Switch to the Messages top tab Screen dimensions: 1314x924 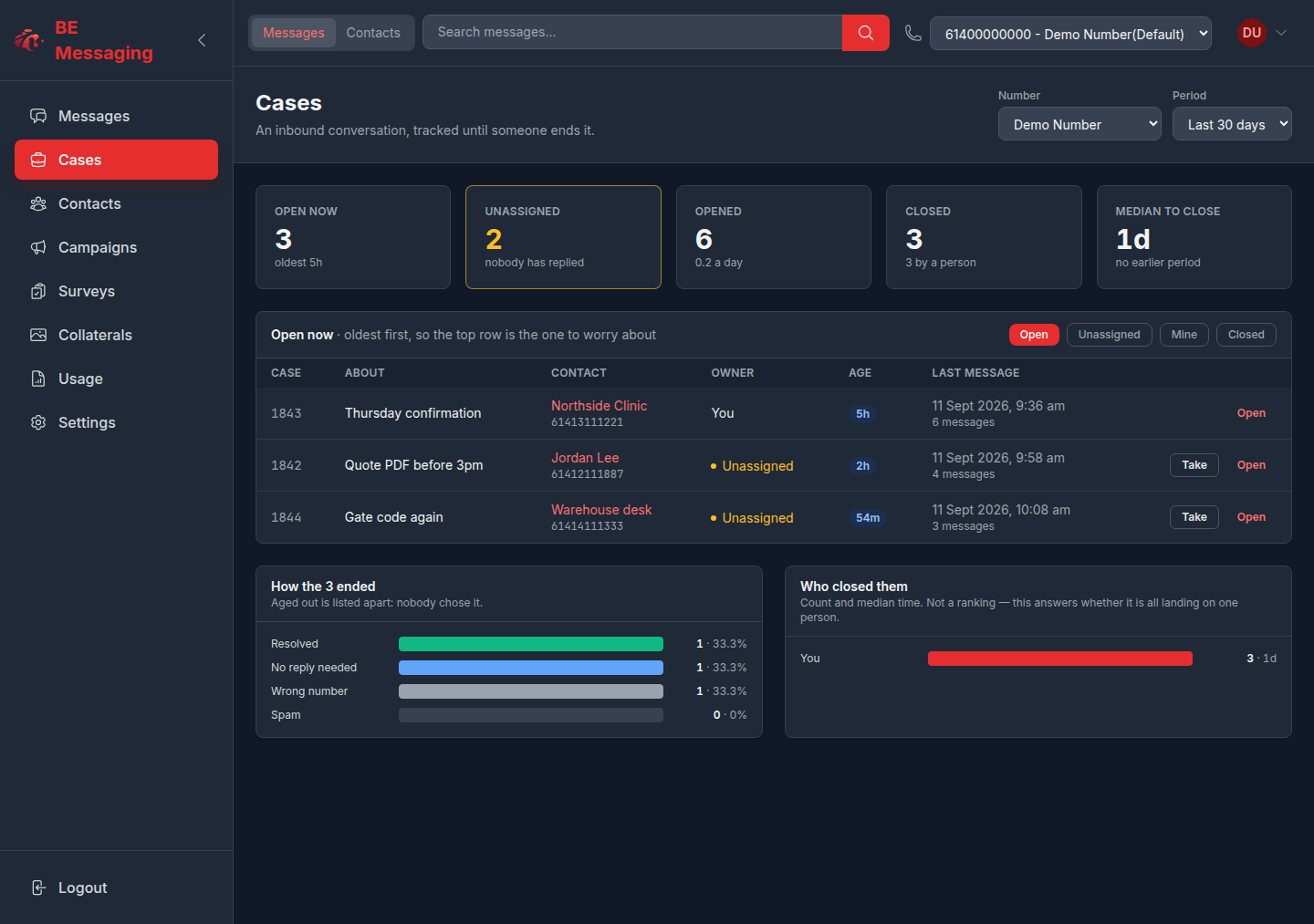click(294, 33)
